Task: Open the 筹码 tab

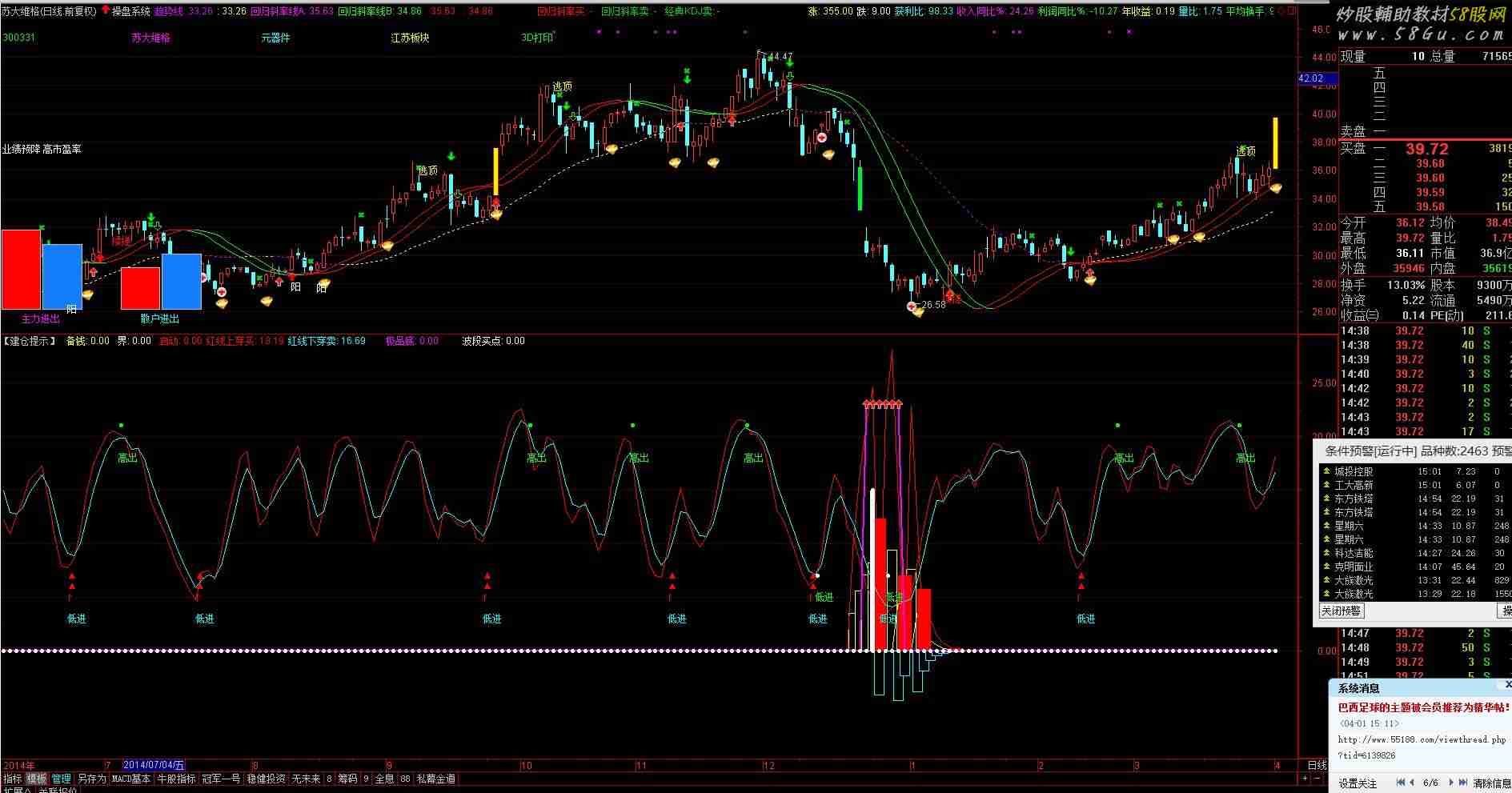Action: (347, 779)
